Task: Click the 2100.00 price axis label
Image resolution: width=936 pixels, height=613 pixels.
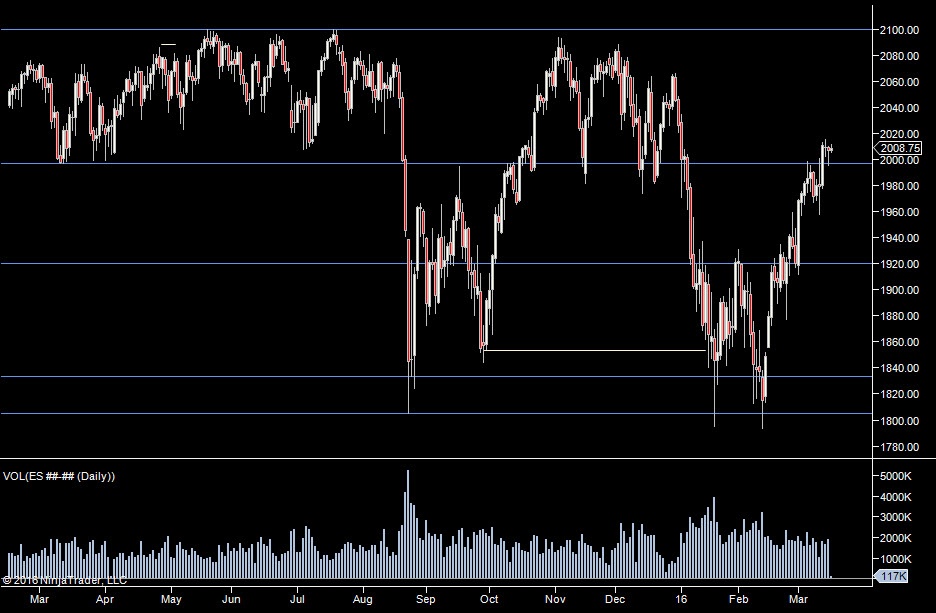Action: click(x=899, y=30)
